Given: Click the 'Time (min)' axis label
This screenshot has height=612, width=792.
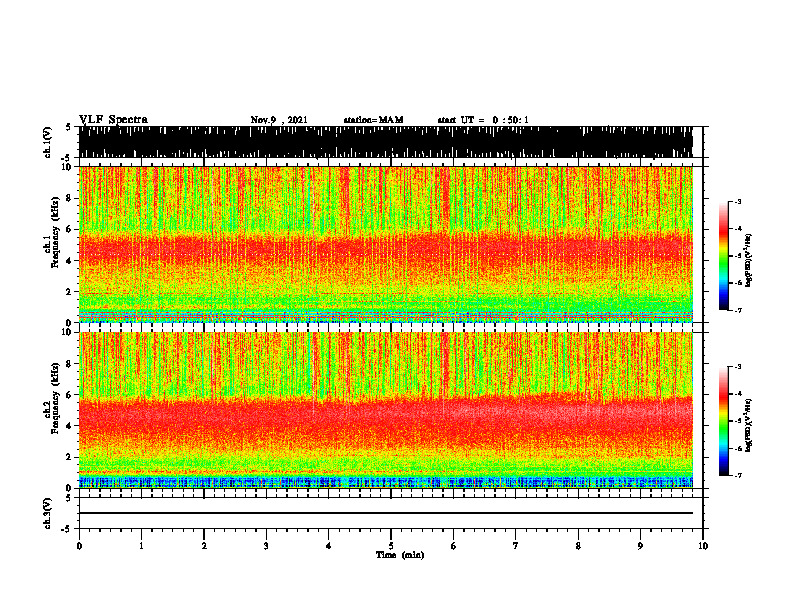Looking at the screenshot, I should tap(400, 555).
